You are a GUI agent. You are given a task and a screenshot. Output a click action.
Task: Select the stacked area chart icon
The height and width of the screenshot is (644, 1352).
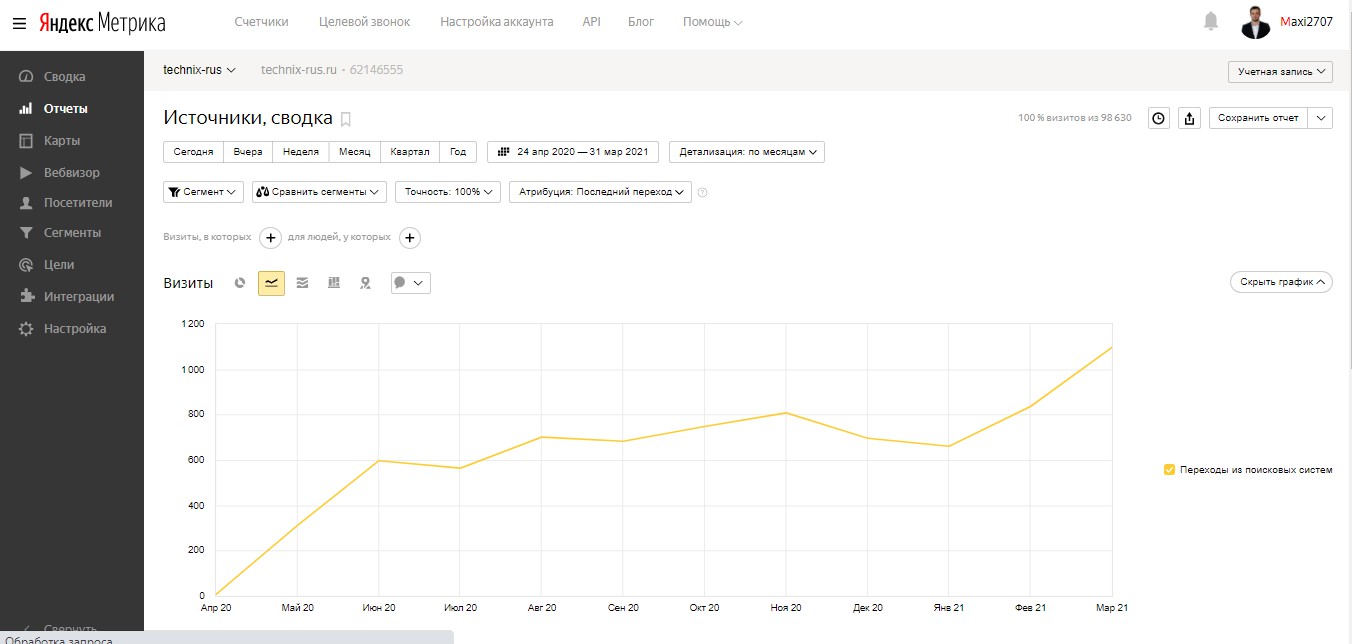click(302, 283)
